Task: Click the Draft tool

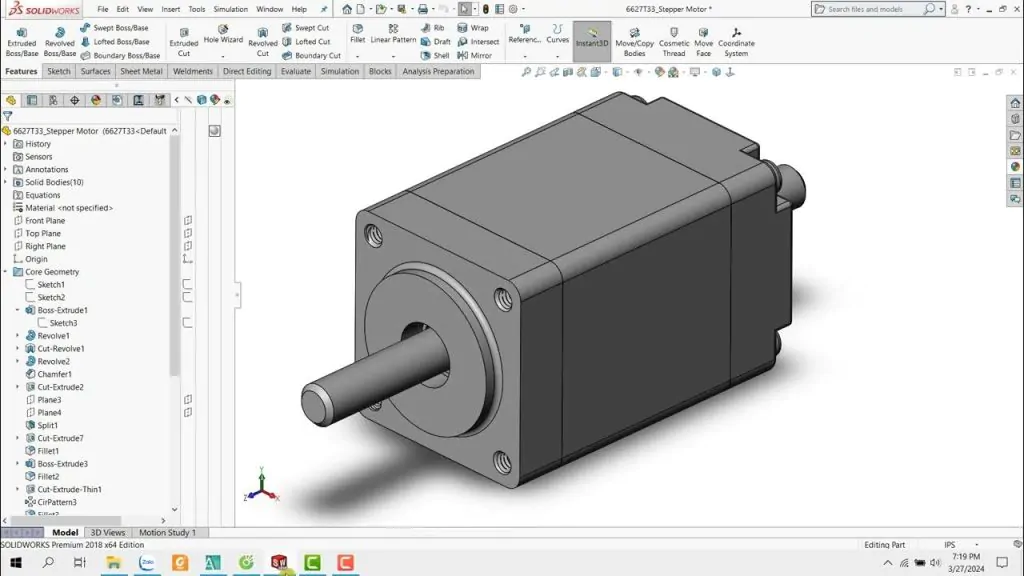Action: click(435, 42)
